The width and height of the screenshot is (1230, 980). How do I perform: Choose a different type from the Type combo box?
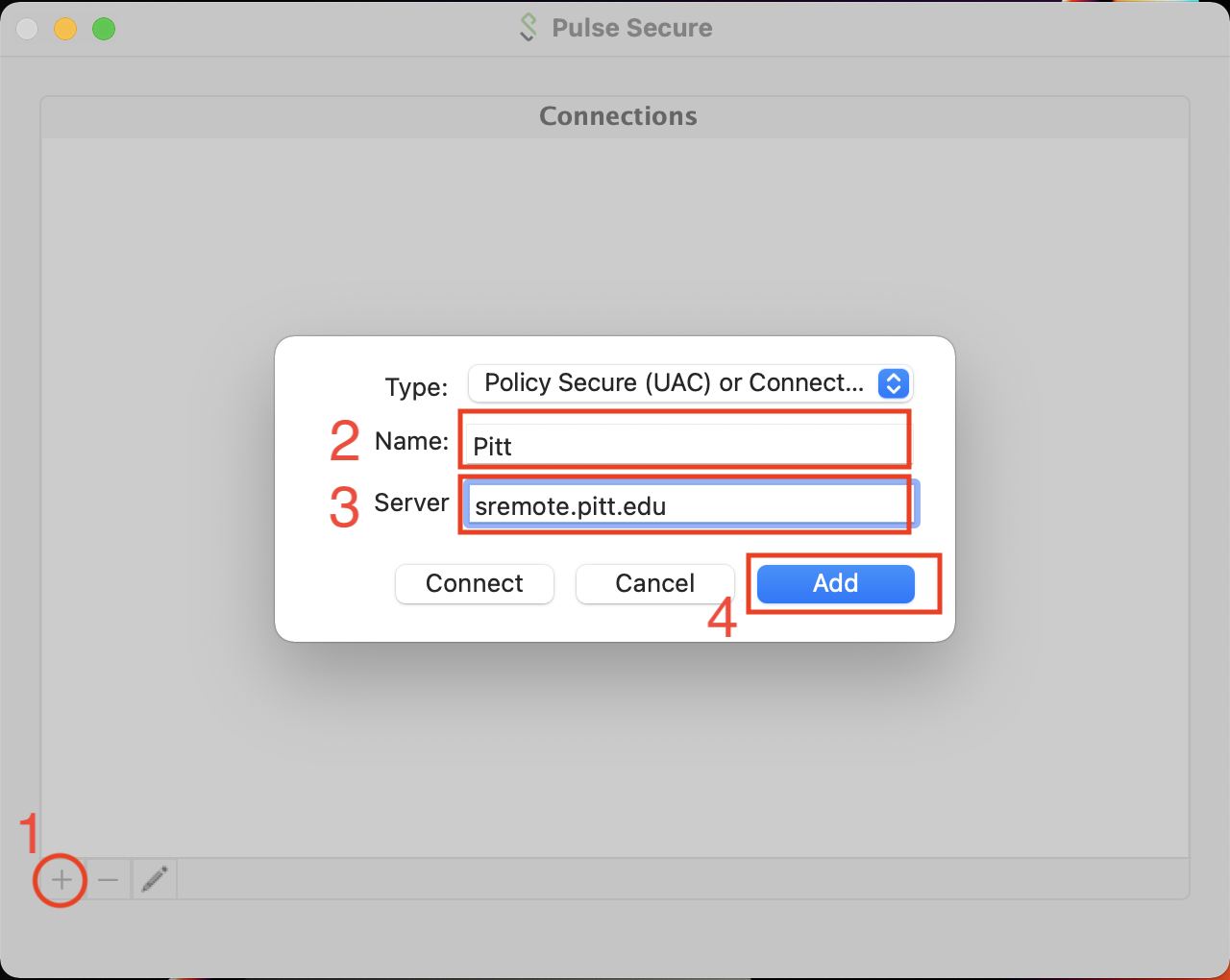[x=689, y=383]
